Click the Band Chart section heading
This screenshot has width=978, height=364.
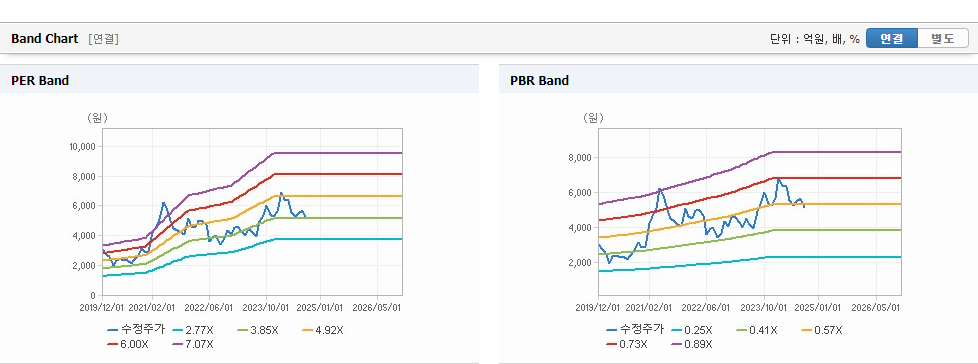[45, 39]
